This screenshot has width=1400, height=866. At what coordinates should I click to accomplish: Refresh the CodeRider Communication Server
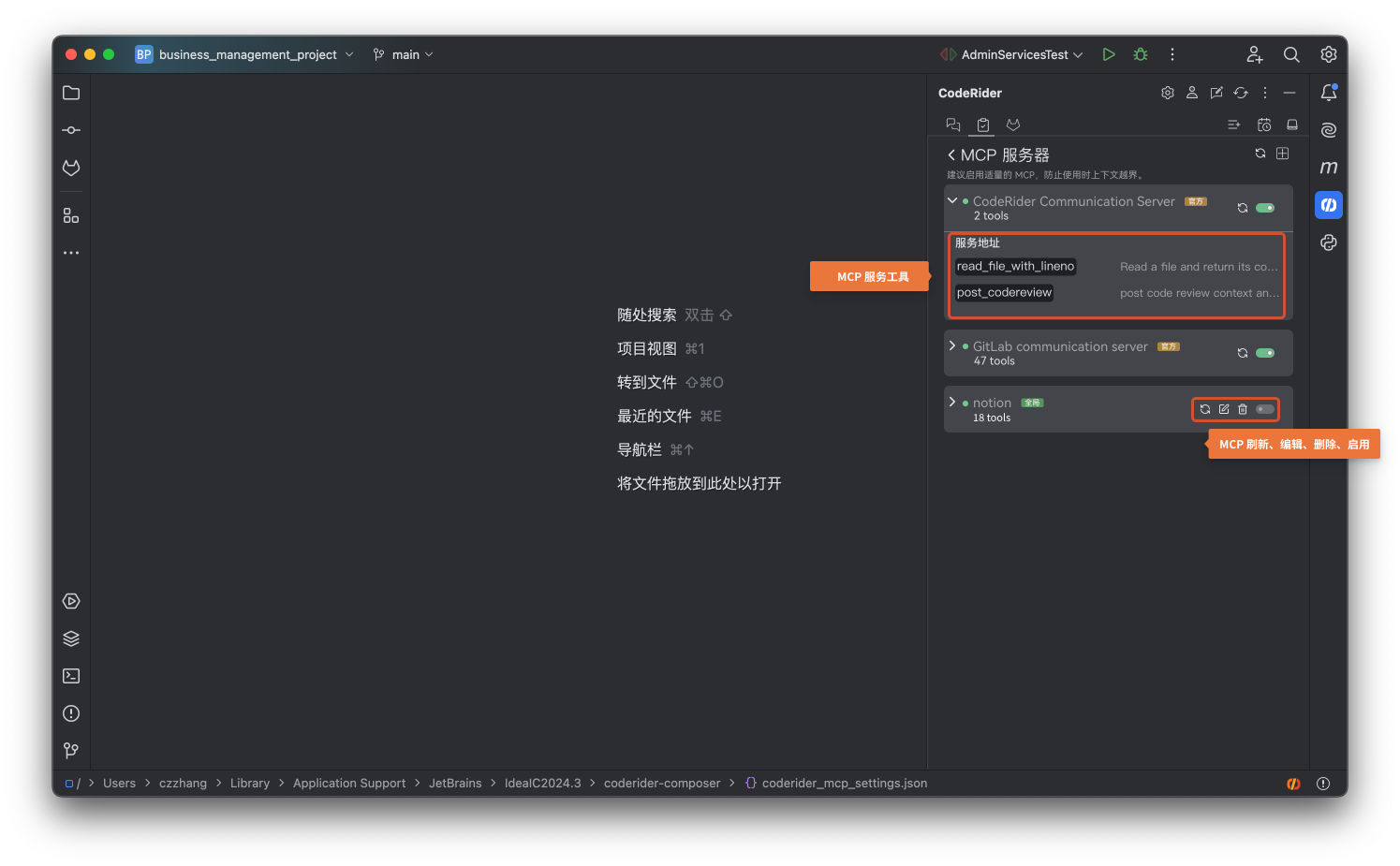(x=1243, y=208)
